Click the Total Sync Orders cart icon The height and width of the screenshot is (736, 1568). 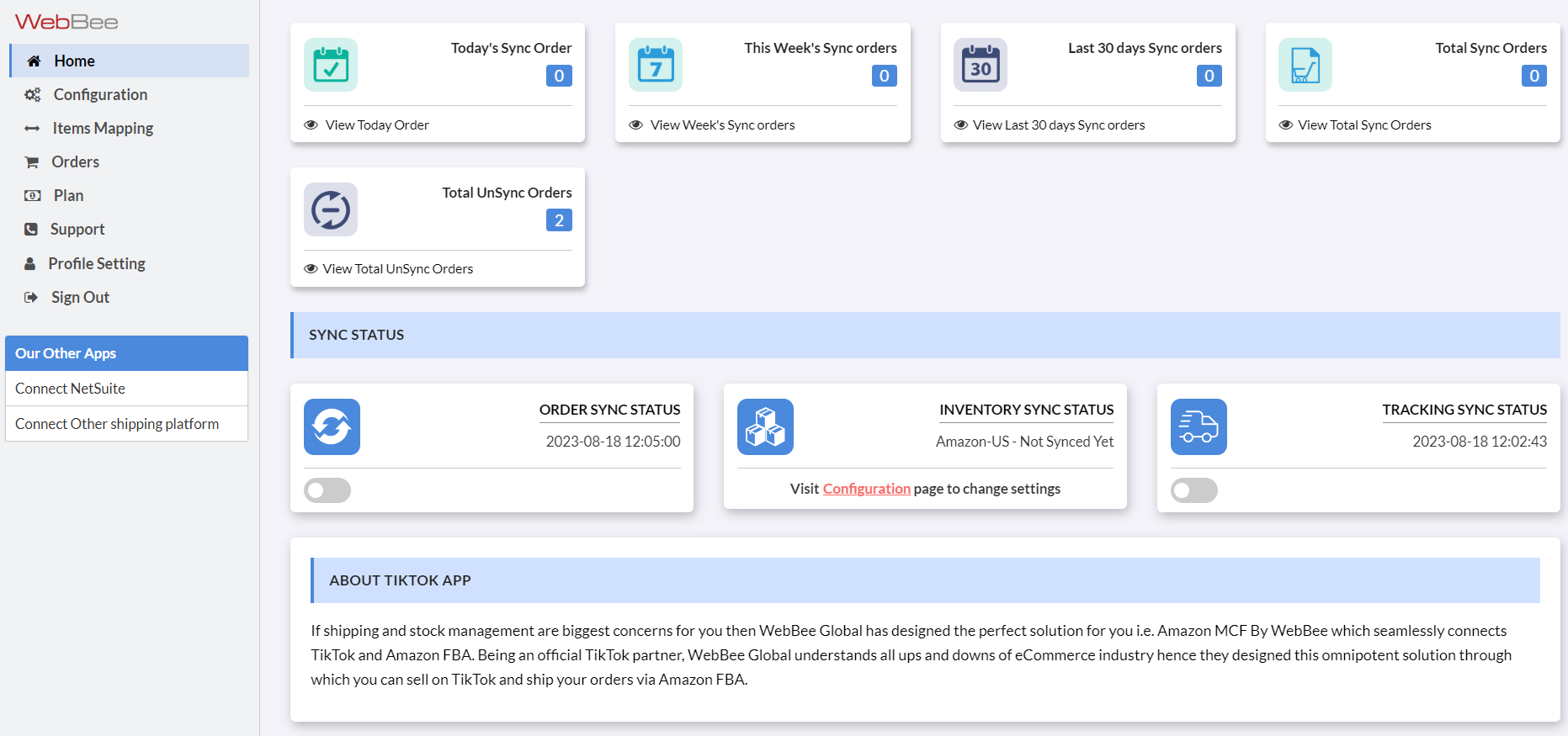point(1305,65)
